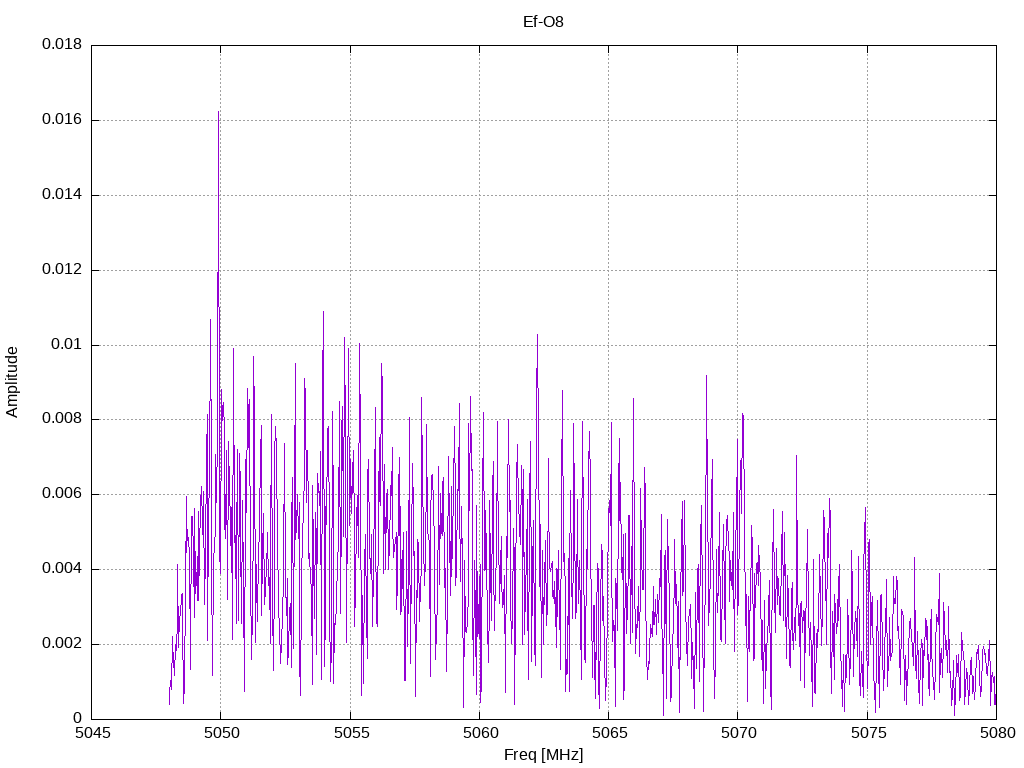The image size is (1024, 768).
Task: Click the 0.01 y-axis tick label
Action: point(67,344)
